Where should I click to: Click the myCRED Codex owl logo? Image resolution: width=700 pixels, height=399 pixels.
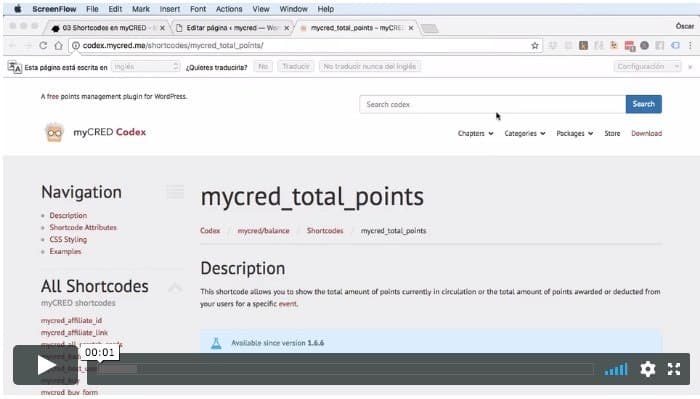click(54, 133)
